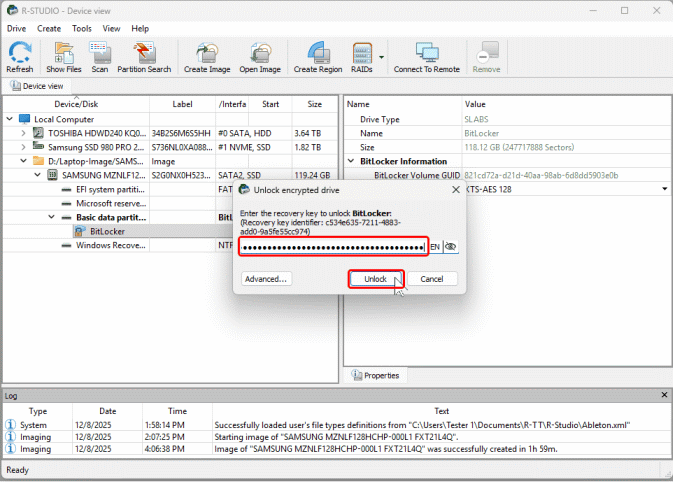Sort by the Device/Disk column header
The height and width of the screenshot is (482, 673).
pos(76,104)
